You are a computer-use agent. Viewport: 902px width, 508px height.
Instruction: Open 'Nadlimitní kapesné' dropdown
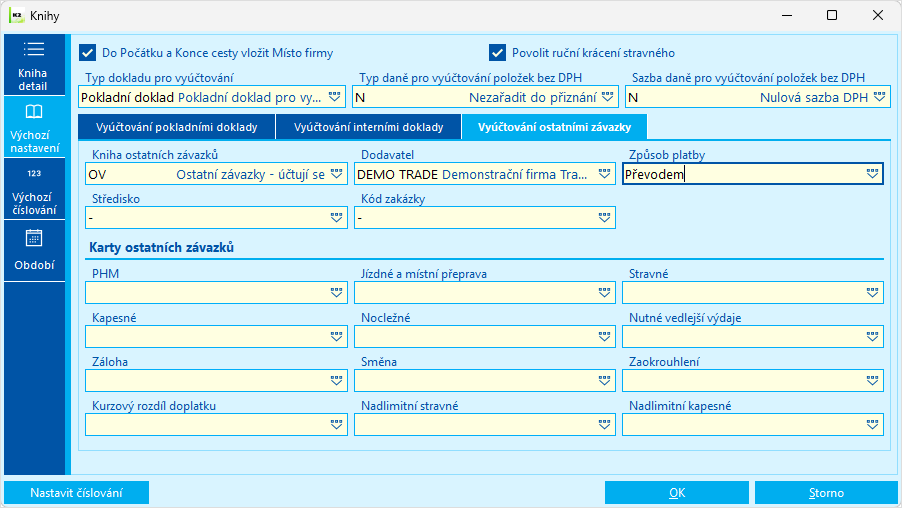[872, 425]
